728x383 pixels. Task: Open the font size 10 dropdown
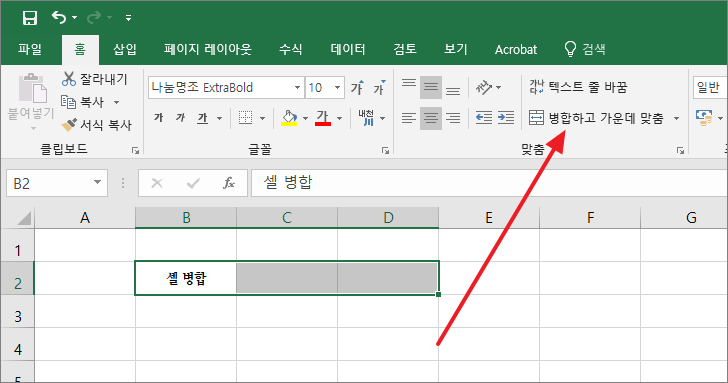point(338,87)
